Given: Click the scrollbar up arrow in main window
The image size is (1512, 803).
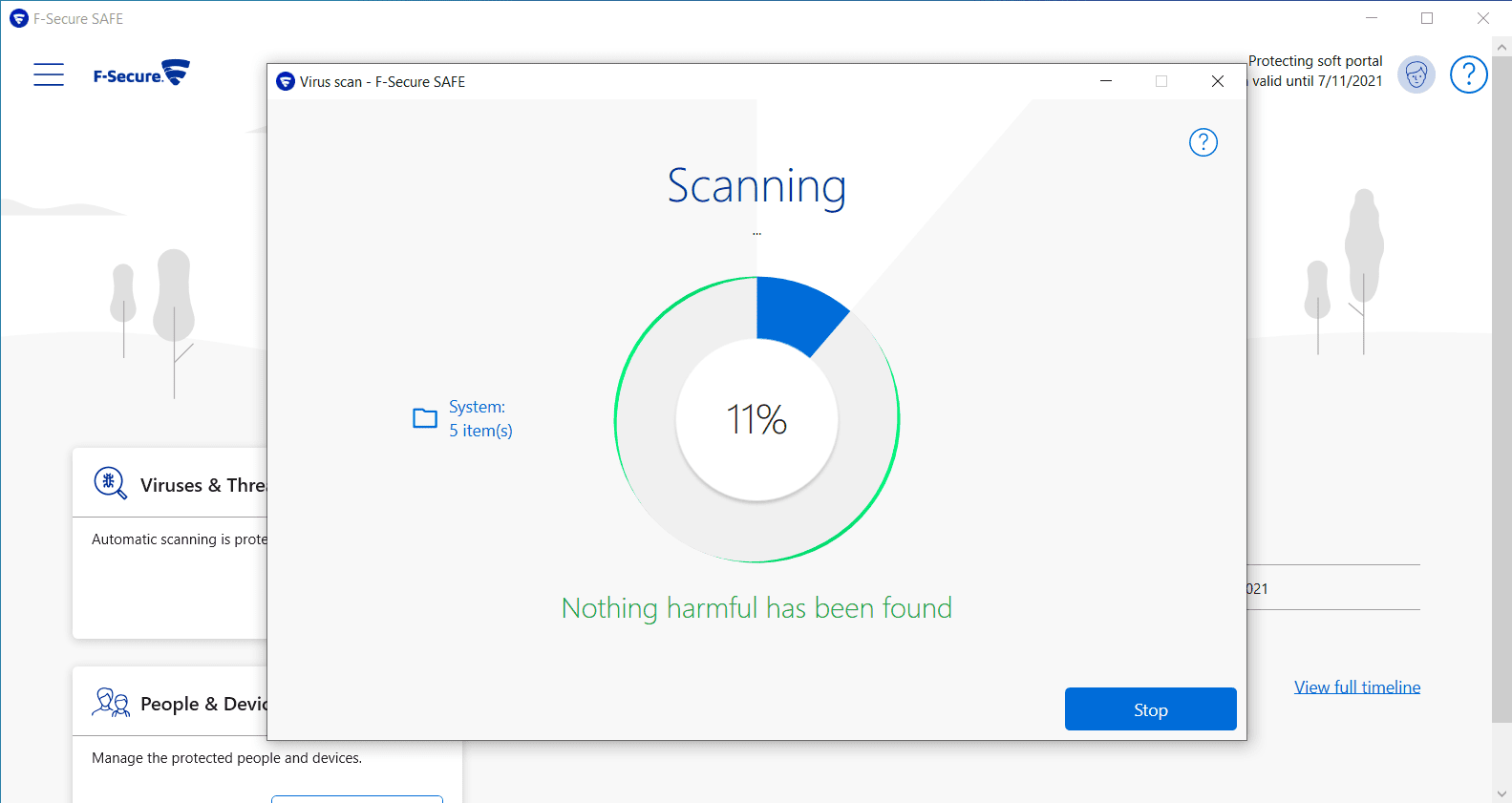Looking at the screenshot, I should click(x=1501, y=47).
